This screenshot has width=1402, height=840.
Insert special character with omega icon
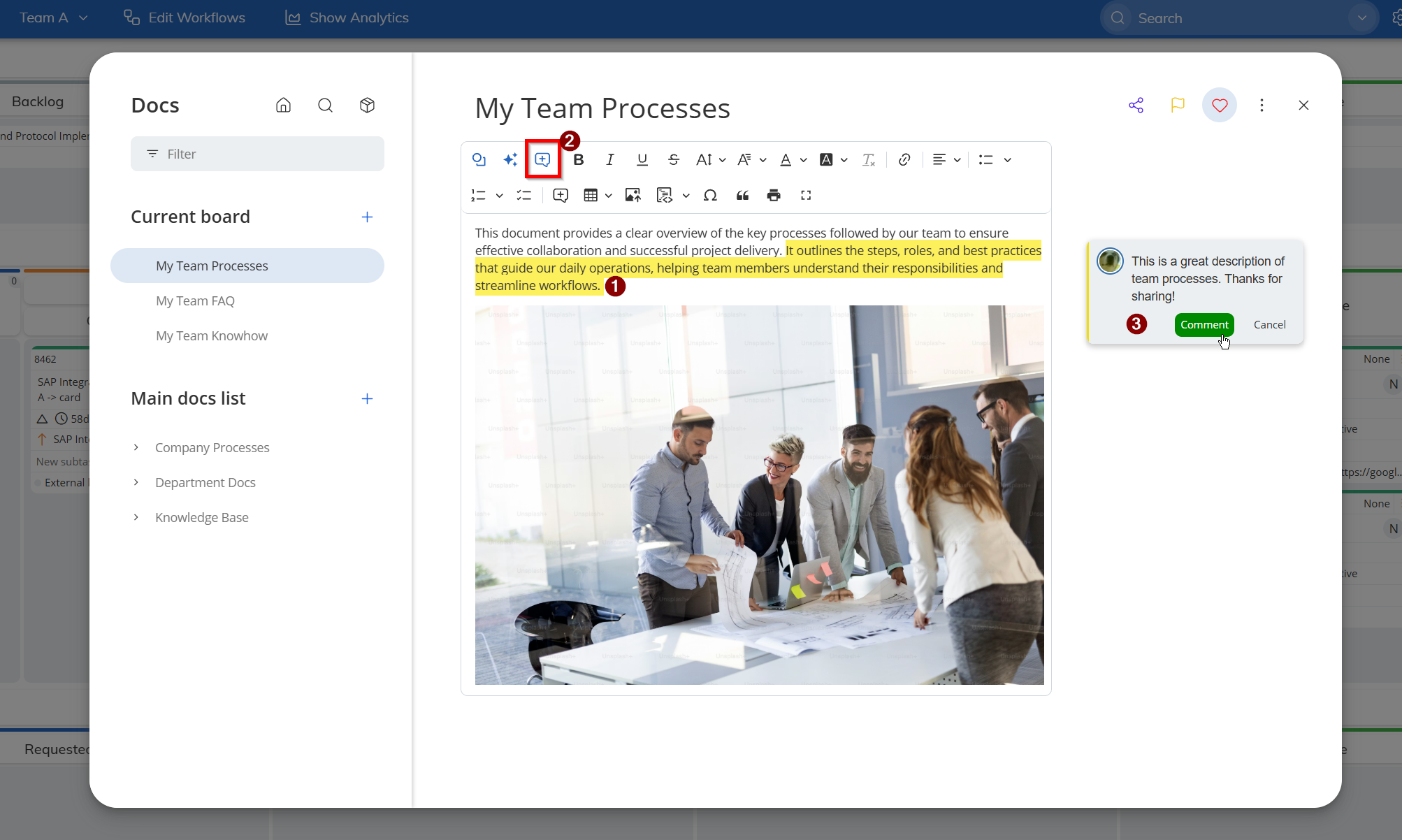point(710,196)
